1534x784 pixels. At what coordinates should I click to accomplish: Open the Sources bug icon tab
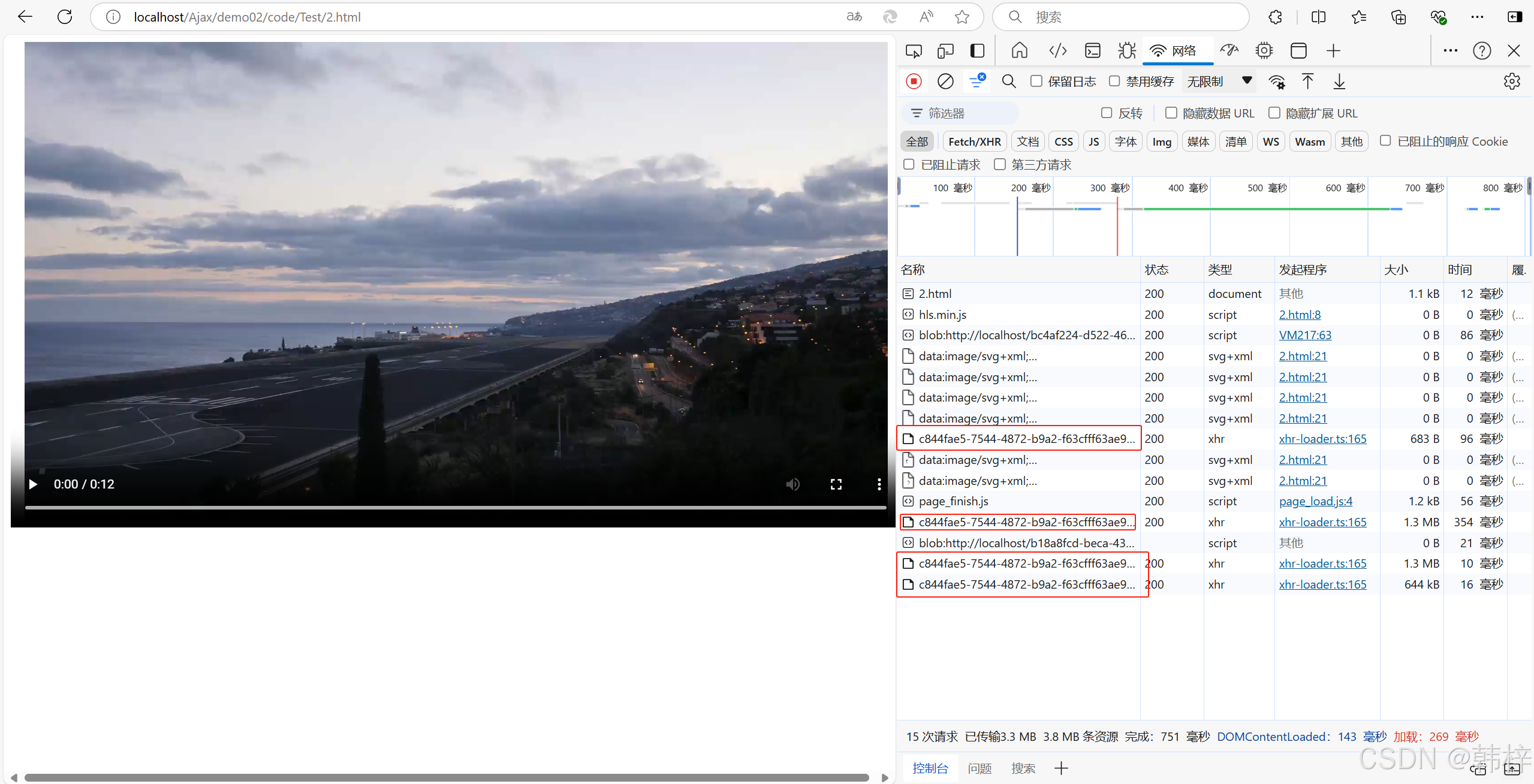[x=1127, y=51]
